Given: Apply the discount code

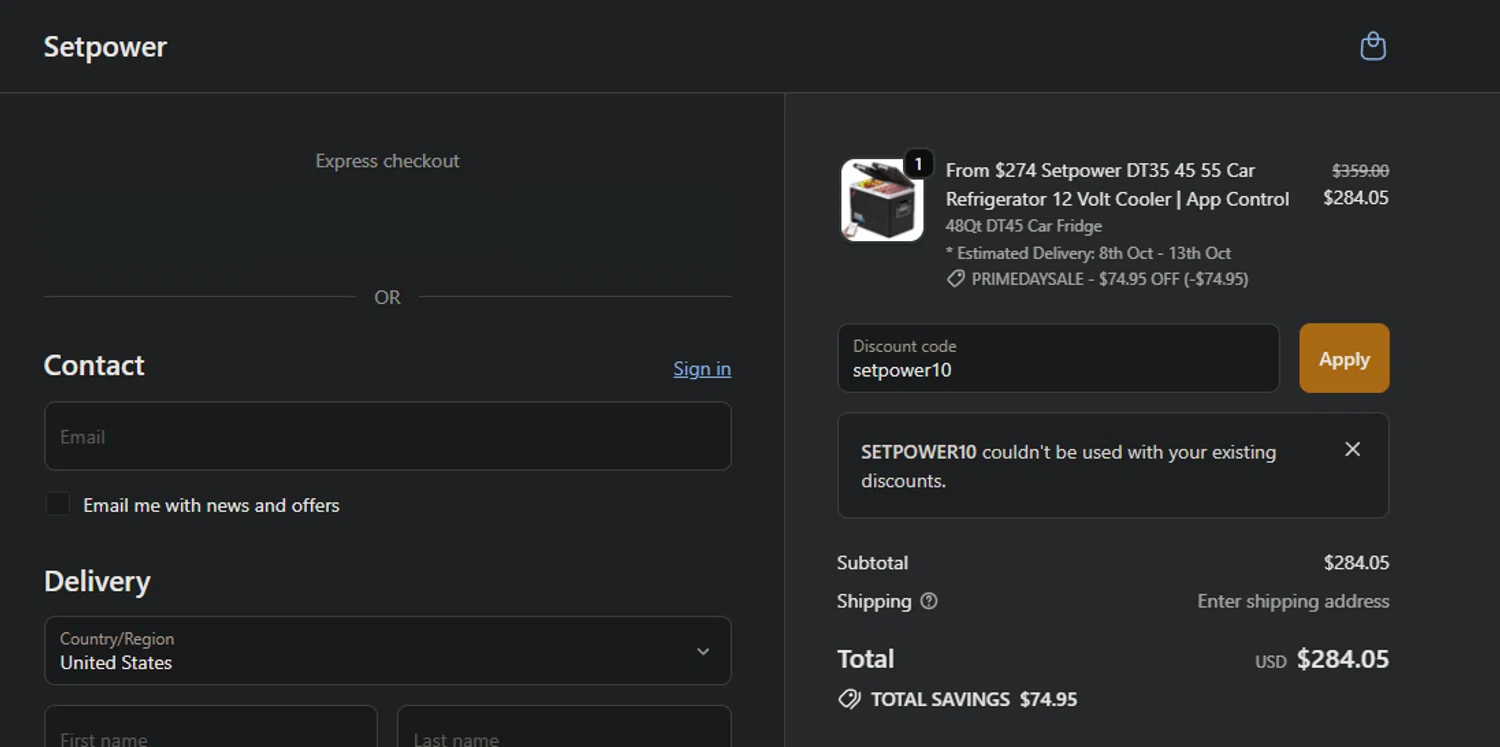Looking at the screenshot, I should 1344,358.
